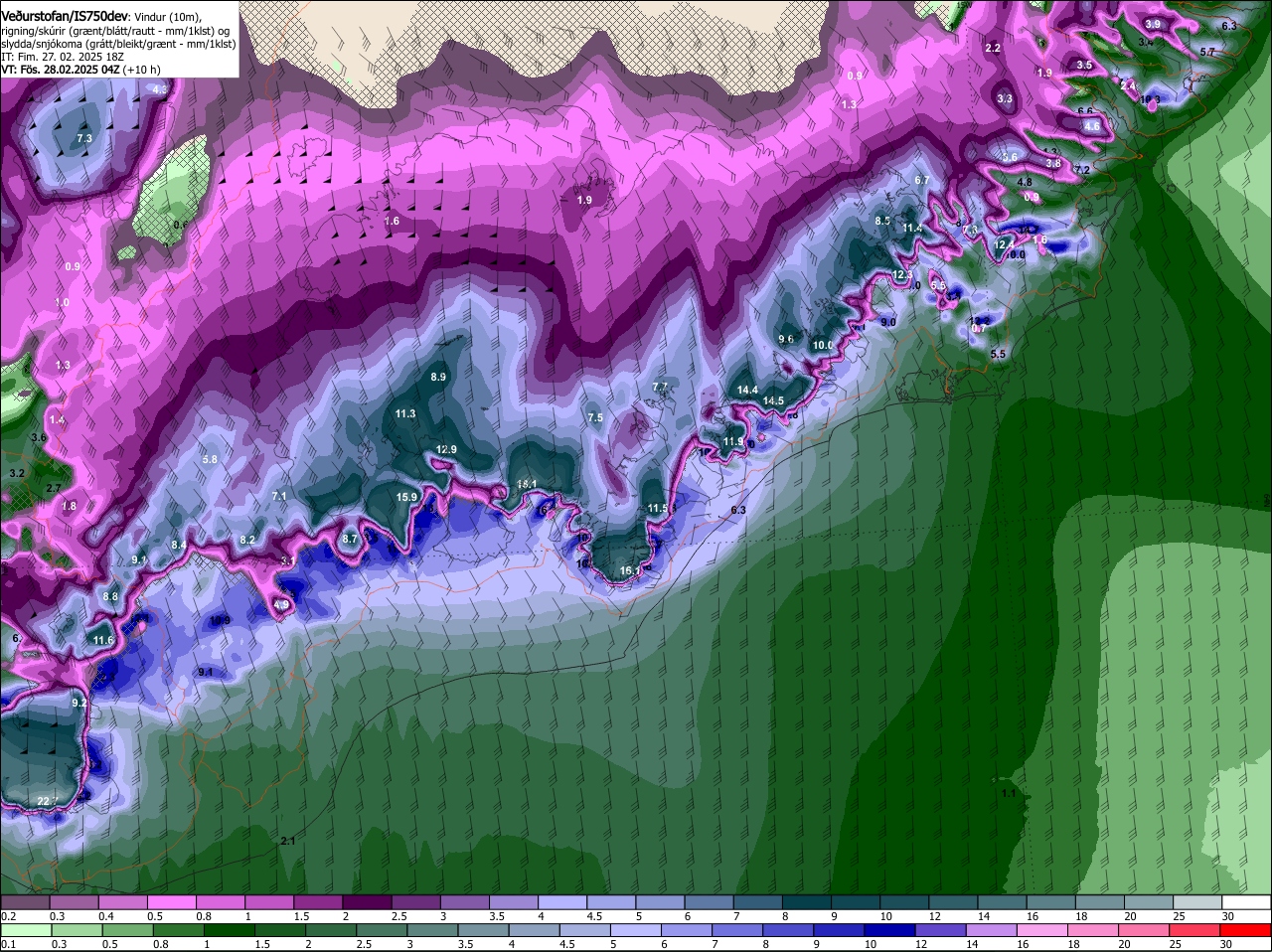
Task: Click the 12.4 value label
Action: 1004,244
